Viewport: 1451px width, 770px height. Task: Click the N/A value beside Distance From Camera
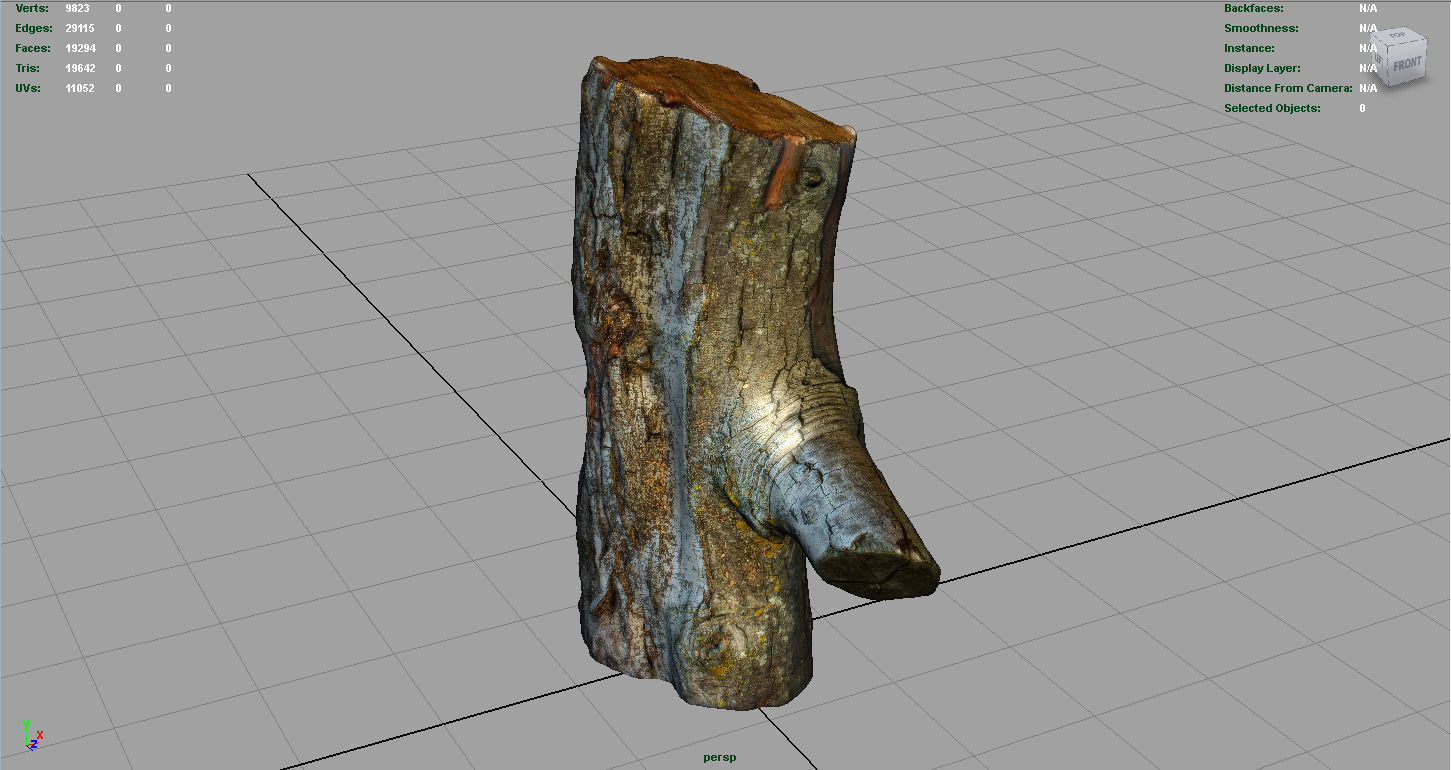(1368, 88)
